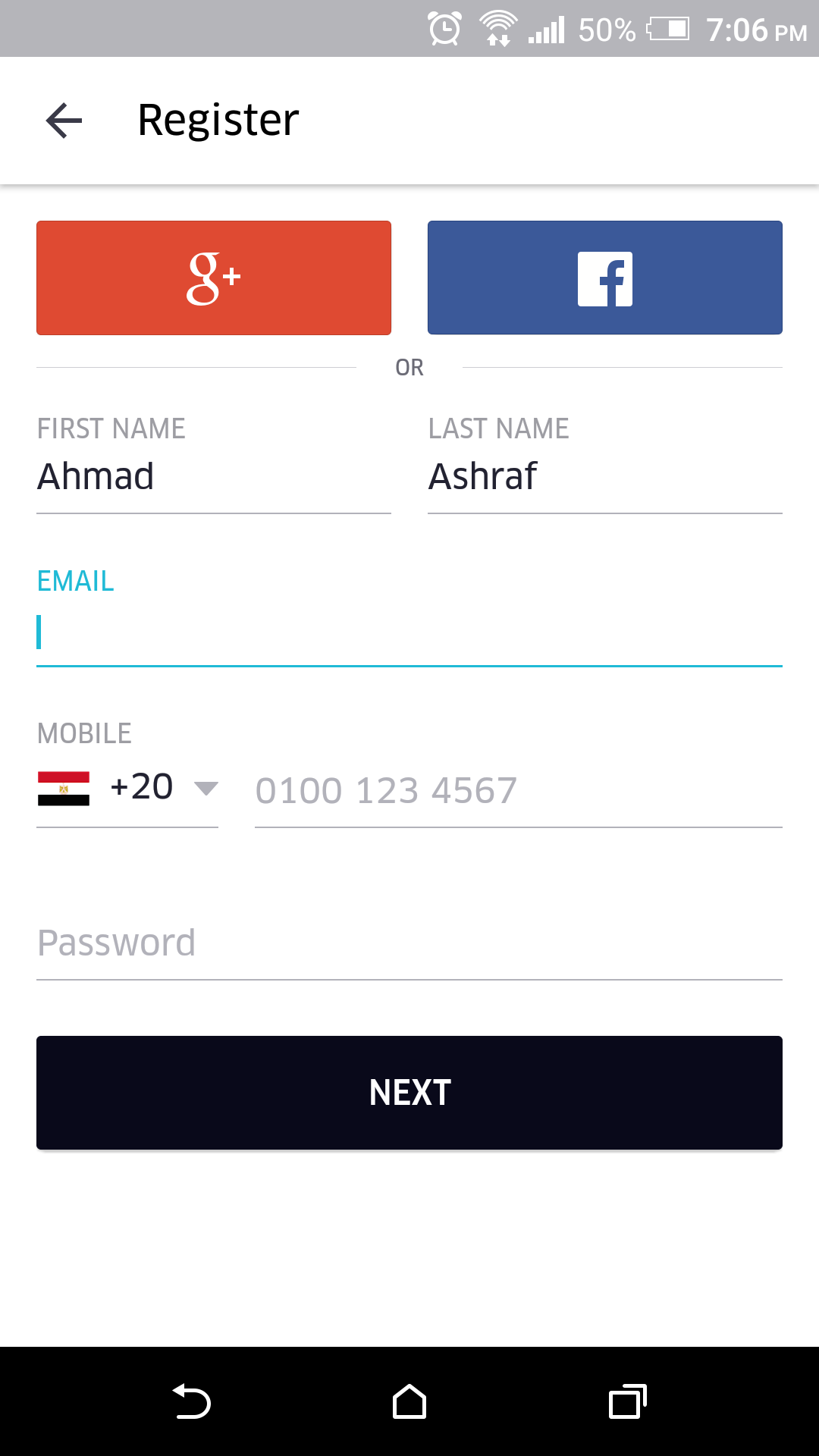Viewport: 819px width, 1456px height.
Task: Tap the signal strength indicator
Action: pos(547,30)
